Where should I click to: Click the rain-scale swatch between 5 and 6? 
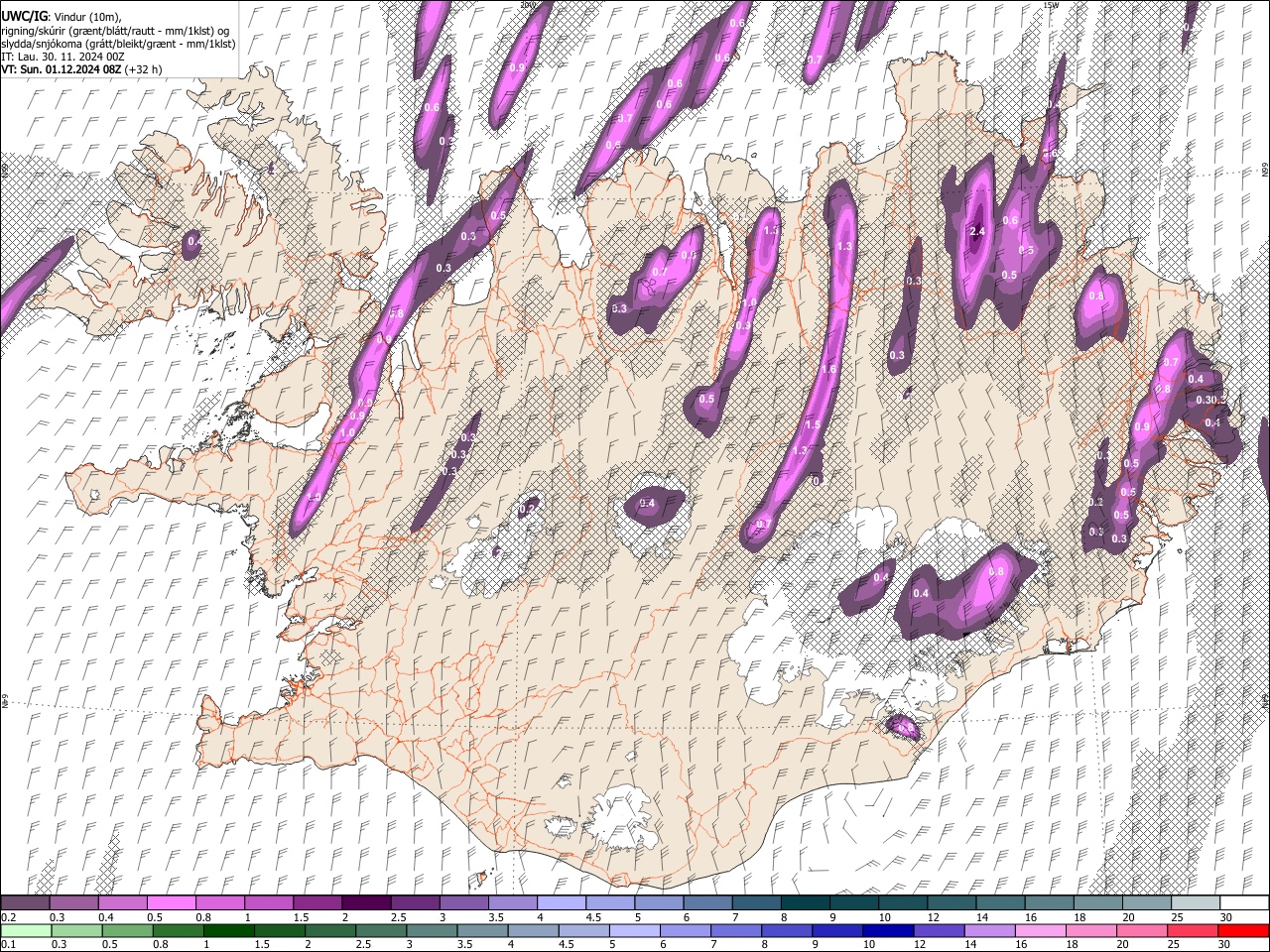[634, 930]
